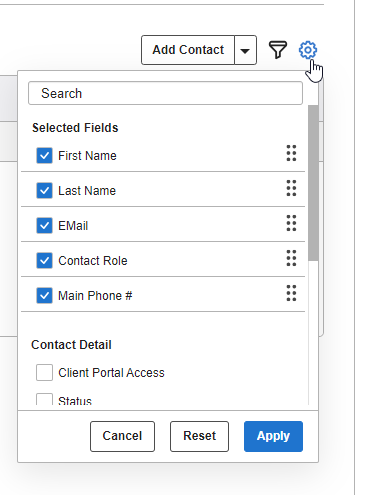Image resolution: width=375 pixels, height=495 pixels.
Task: Open the filter funnel icon
Action: pyautogui.click(x=278, y=50)
